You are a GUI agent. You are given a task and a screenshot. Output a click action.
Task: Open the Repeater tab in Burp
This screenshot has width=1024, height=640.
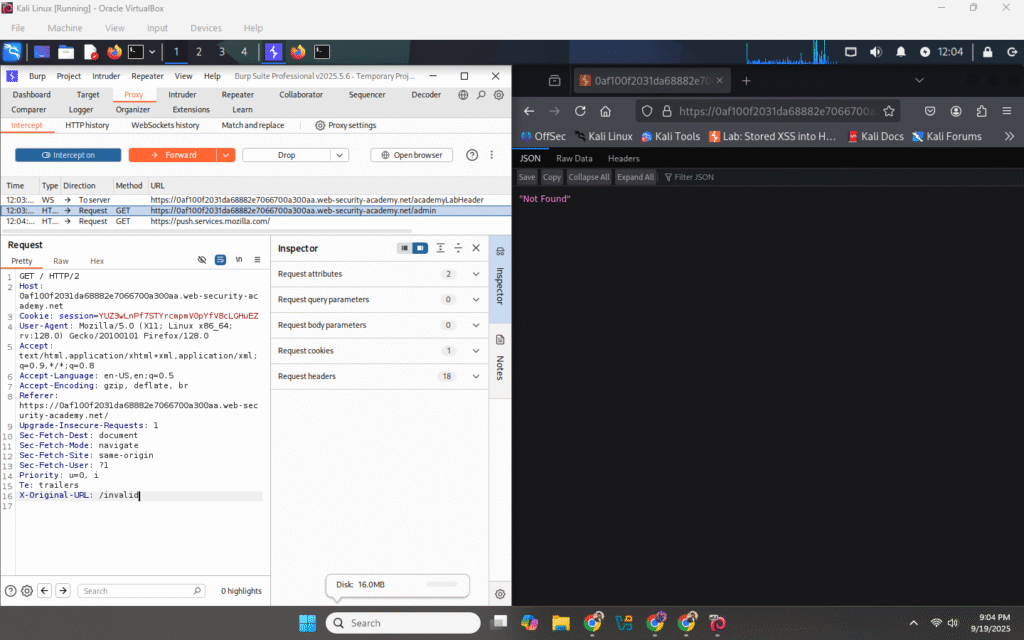tap(237, 95)
